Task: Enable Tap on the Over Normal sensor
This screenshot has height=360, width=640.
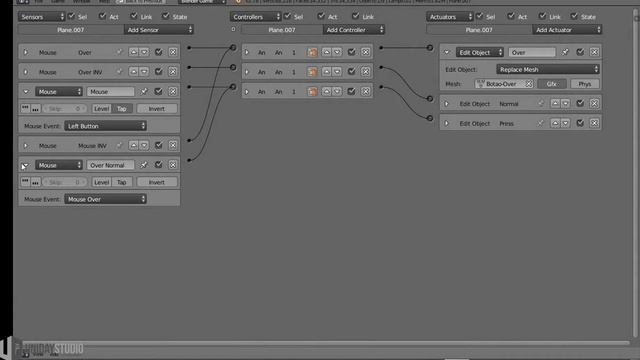Action: coord(122,182)
